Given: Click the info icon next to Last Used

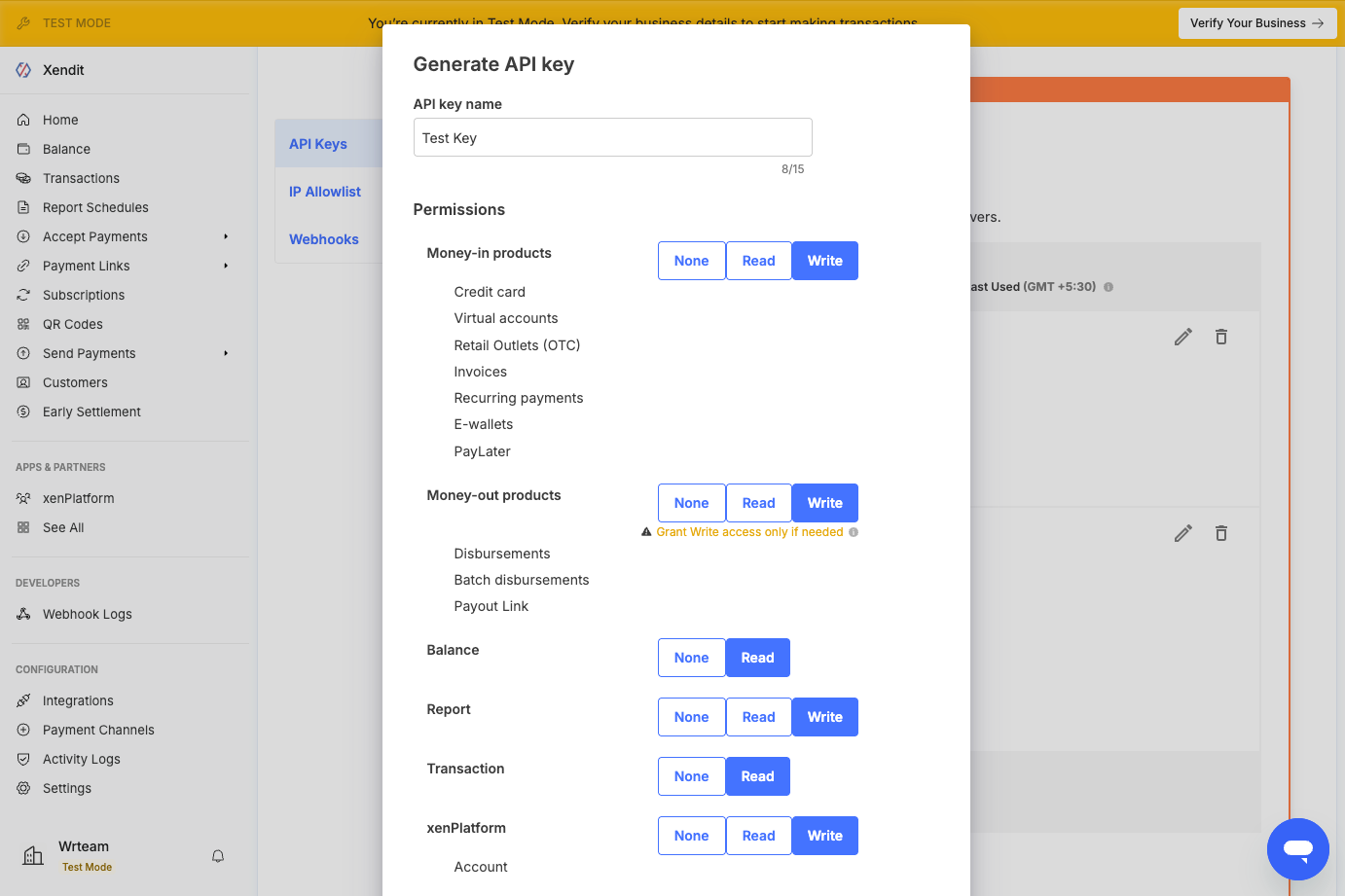Looking at the screenshot, I should pos(1109,287).
